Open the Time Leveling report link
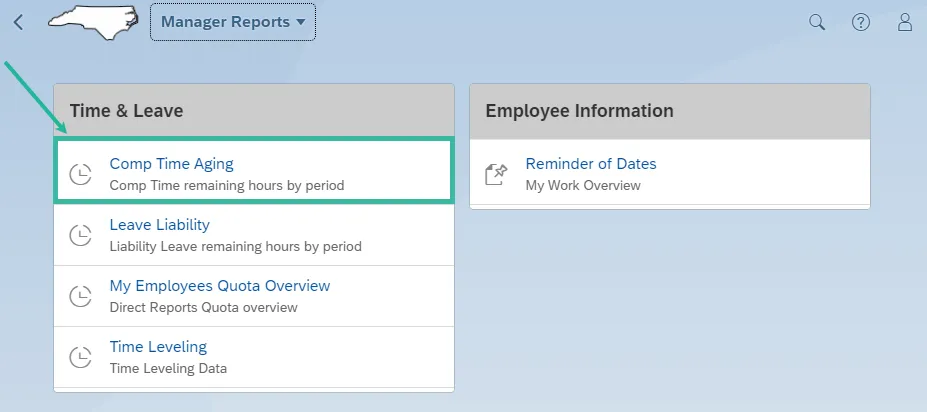The height and width of the screenshot is (412, 927). (158, 347)
